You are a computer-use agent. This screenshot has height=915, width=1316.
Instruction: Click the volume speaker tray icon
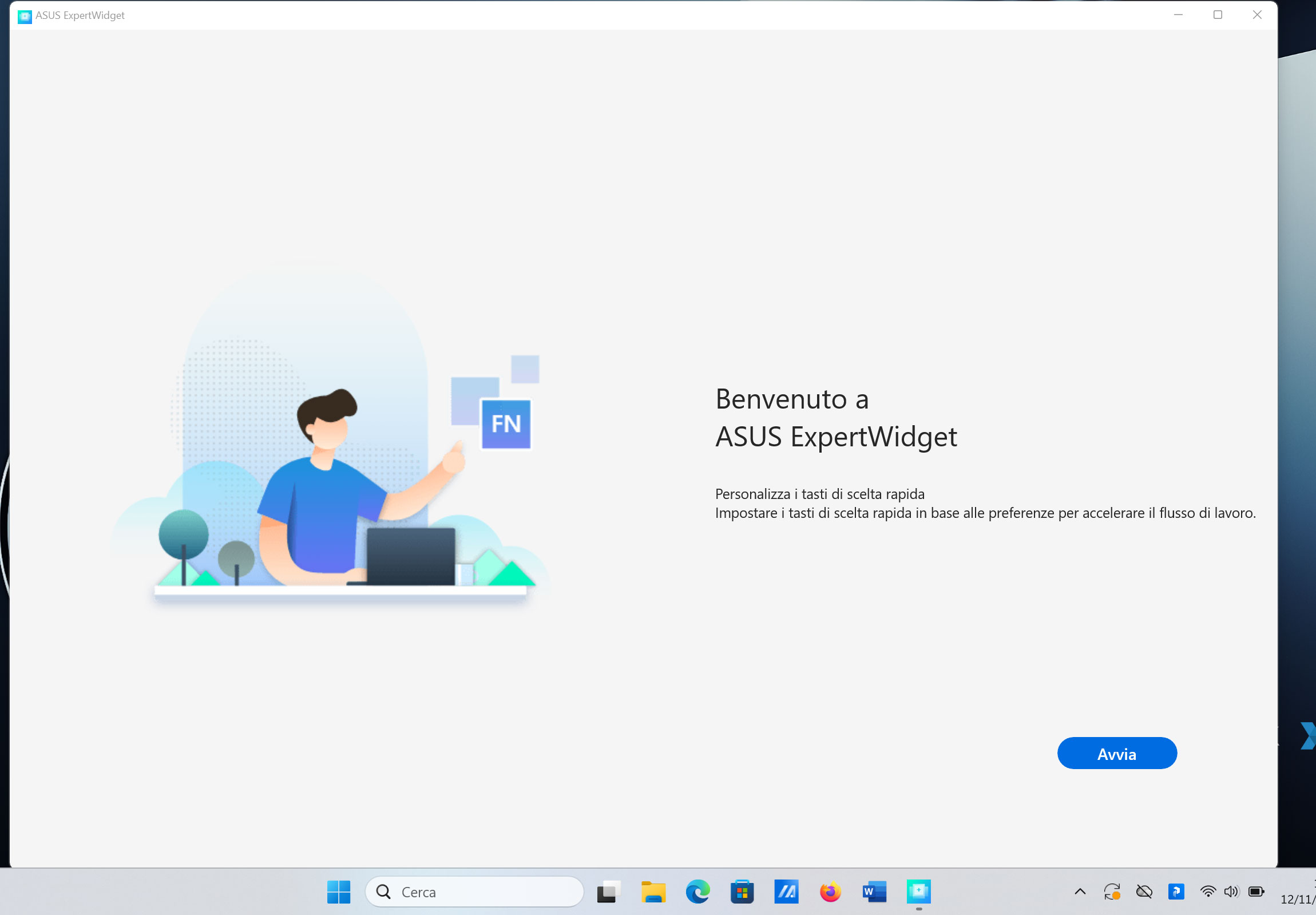(x=1231, y=892)
